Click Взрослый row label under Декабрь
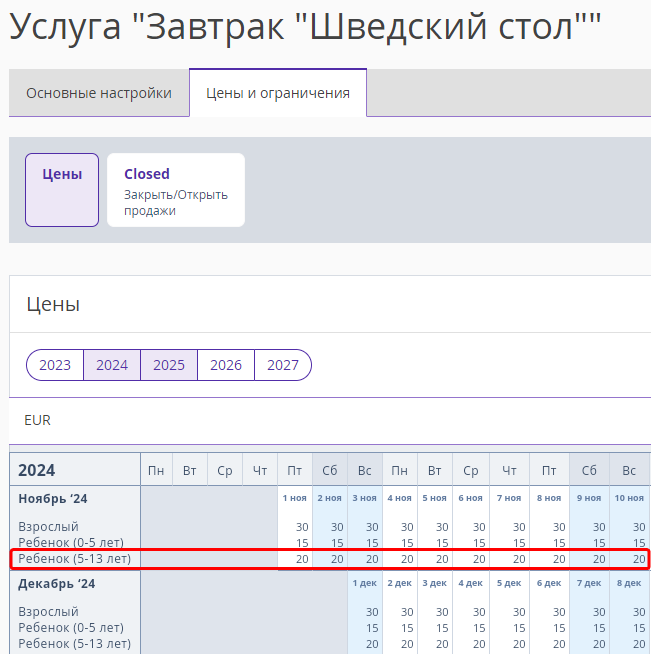651x654 pixels. tap(48, 612)
